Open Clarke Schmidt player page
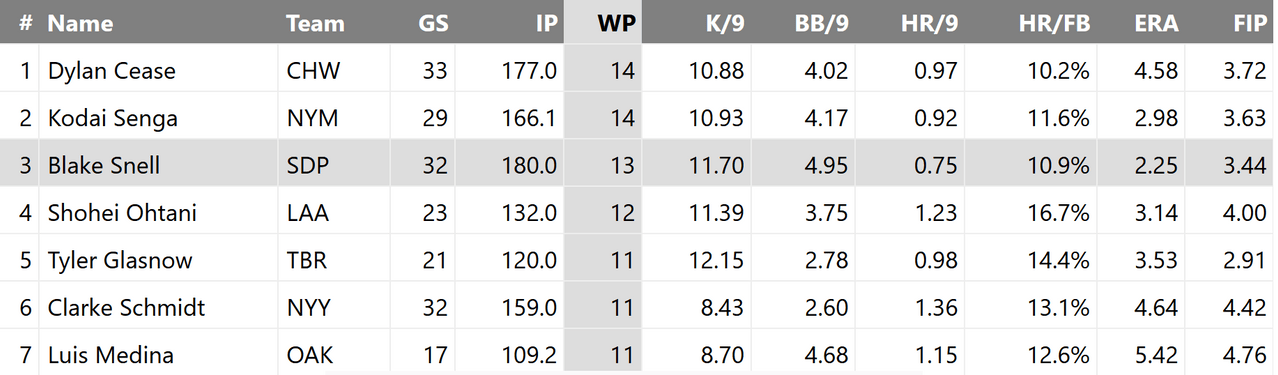Screen dimensions: 1278x375 (126, 308)
